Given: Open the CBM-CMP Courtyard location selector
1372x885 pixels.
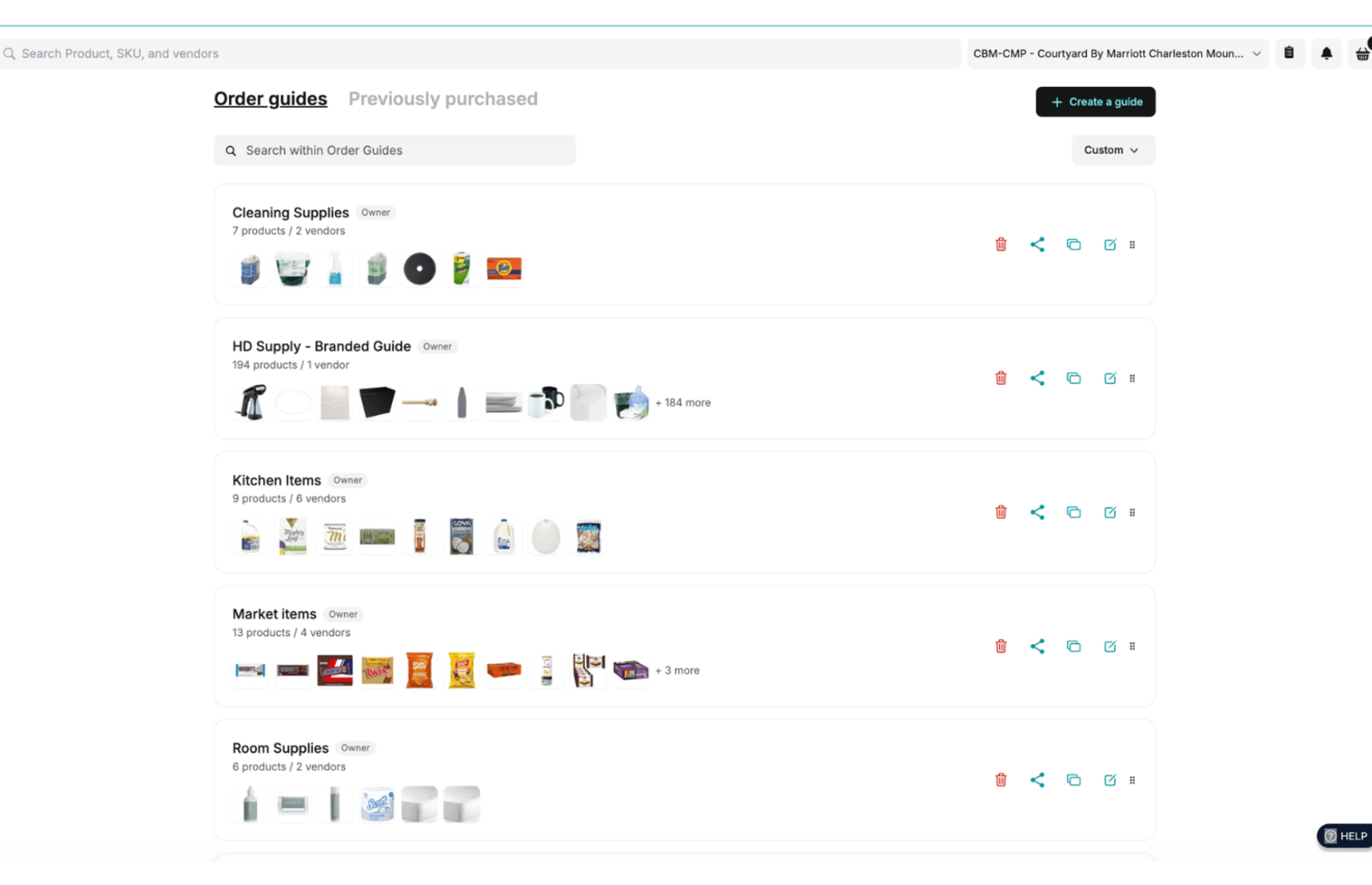Looking at the screenshot, I should [x=1117, y=53].
